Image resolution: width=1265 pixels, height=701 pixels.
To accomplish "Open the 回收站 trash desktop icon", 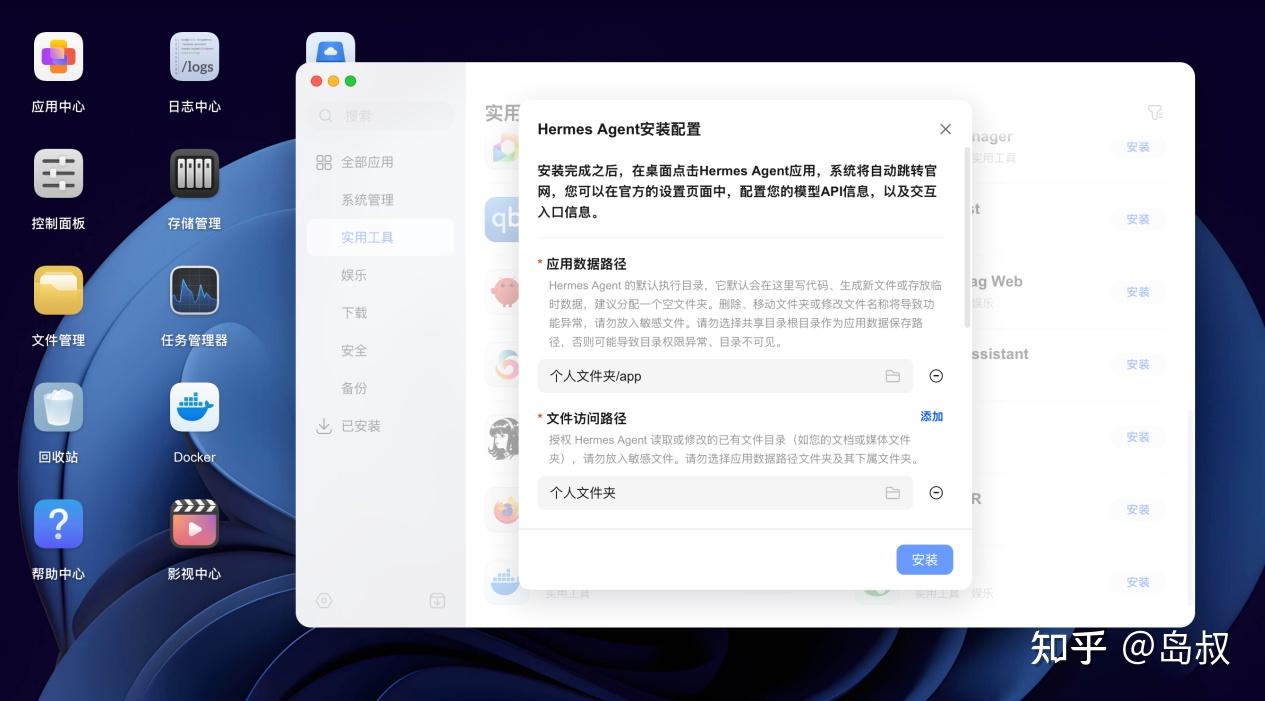I will coord(58,408).
